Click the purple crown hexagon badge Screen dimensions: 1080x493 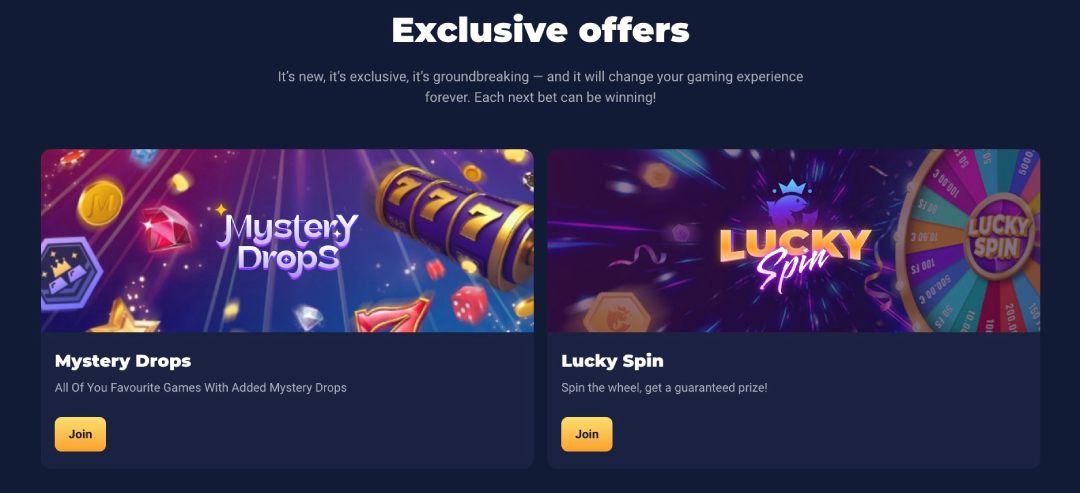click(69, 274)
